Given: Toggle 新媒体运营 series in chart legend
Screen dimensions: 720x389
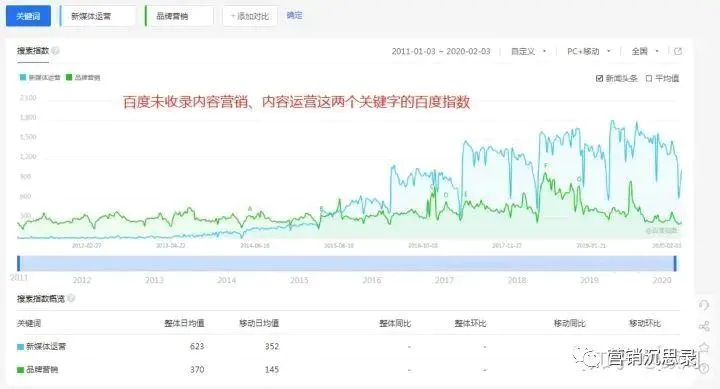Looking at the screenshot, I should point(40,77).
